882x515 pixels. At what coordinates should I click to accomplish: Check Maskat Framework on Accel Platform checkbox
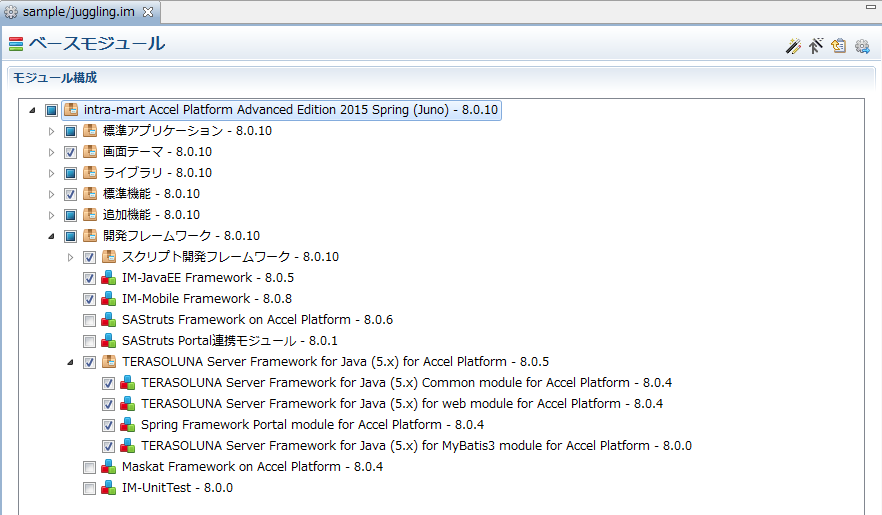89,467
